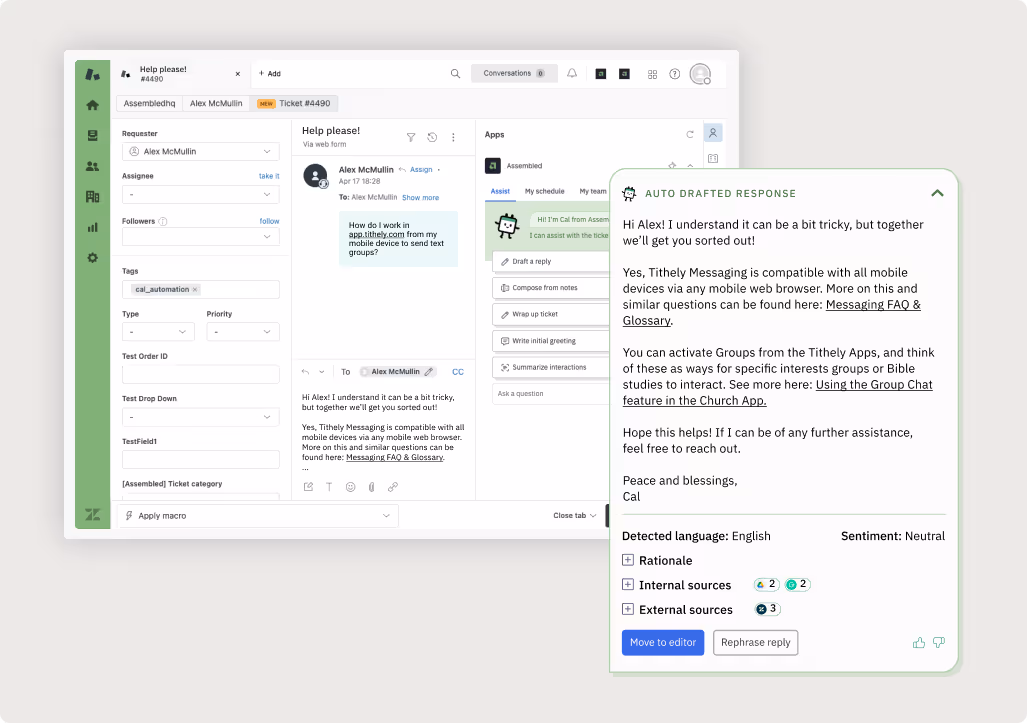Viewport: 1027px width, 723px height.
Task: Click the Move to editor button
Action: click(x=663, y=642)
